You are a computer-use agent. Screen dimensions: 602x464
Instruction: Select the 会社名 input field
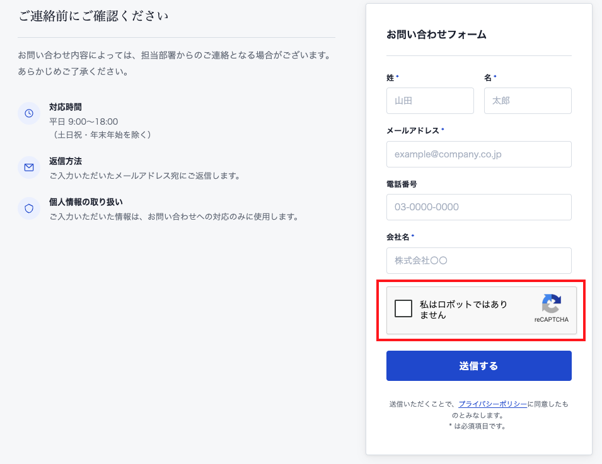[x=479, y=261]
